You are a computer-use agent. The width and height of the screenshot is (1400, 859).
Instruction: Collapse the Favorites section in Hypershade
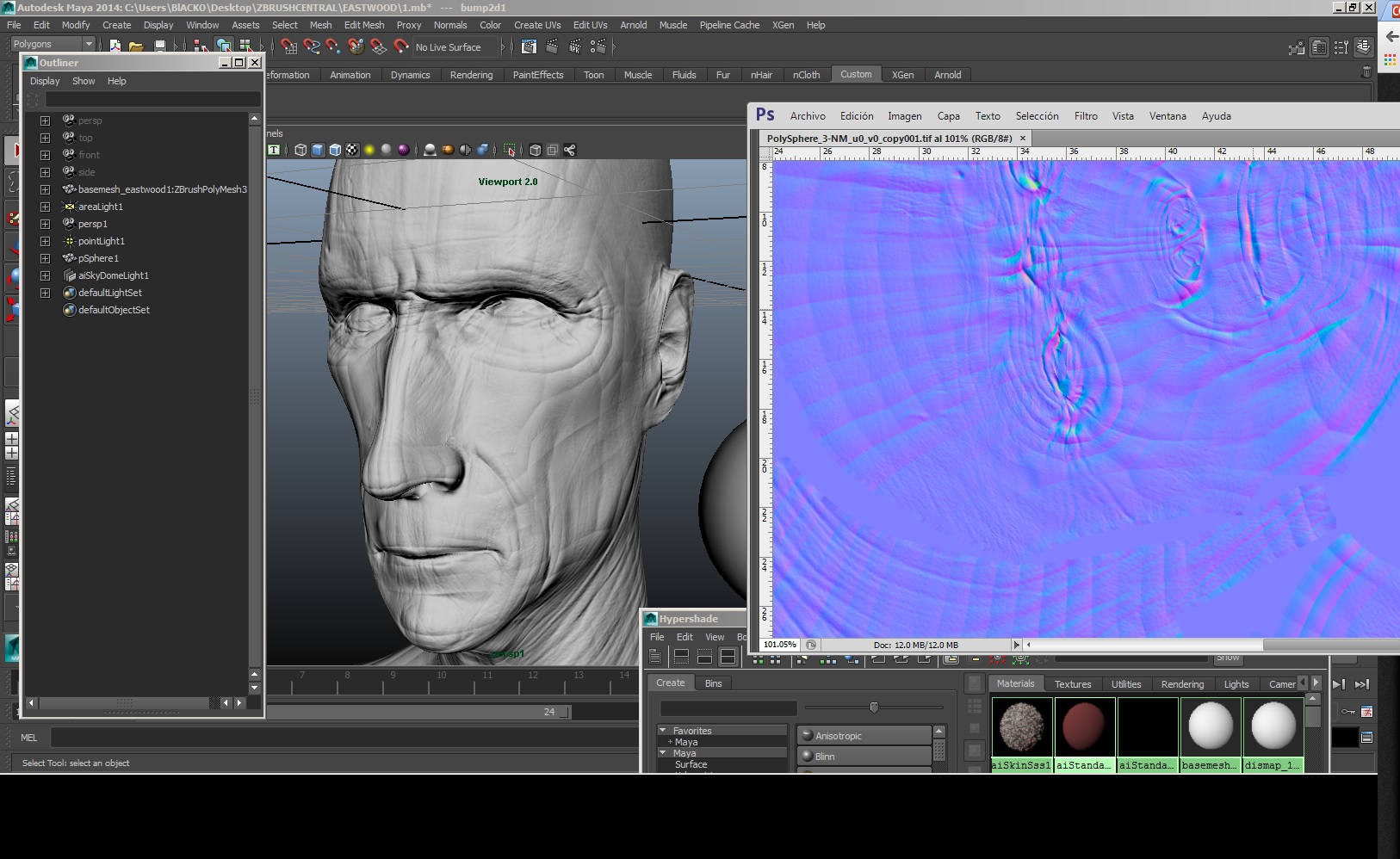coord(663,731)
